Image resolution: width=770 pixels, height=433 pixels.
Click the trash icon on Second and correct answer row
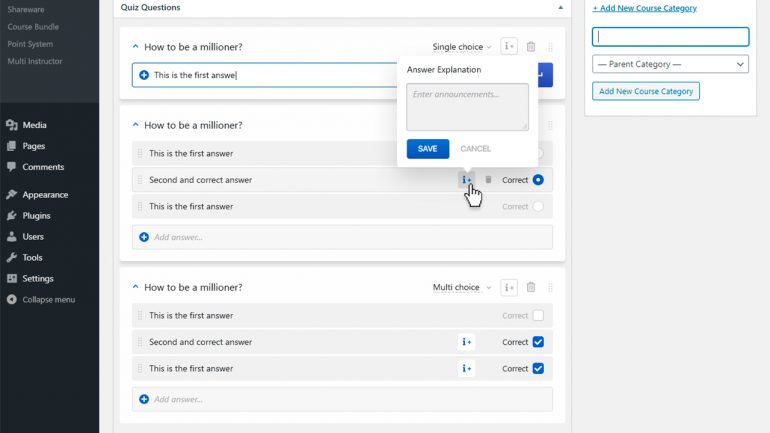[488, 180]
